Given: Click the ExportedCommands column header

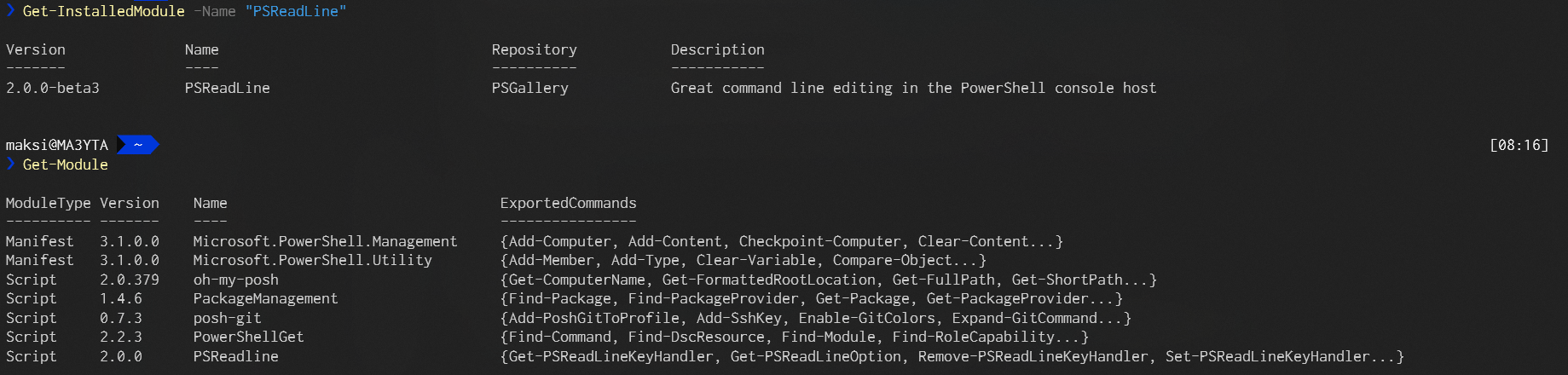Looking at the screenshot, I should point(569,203).
